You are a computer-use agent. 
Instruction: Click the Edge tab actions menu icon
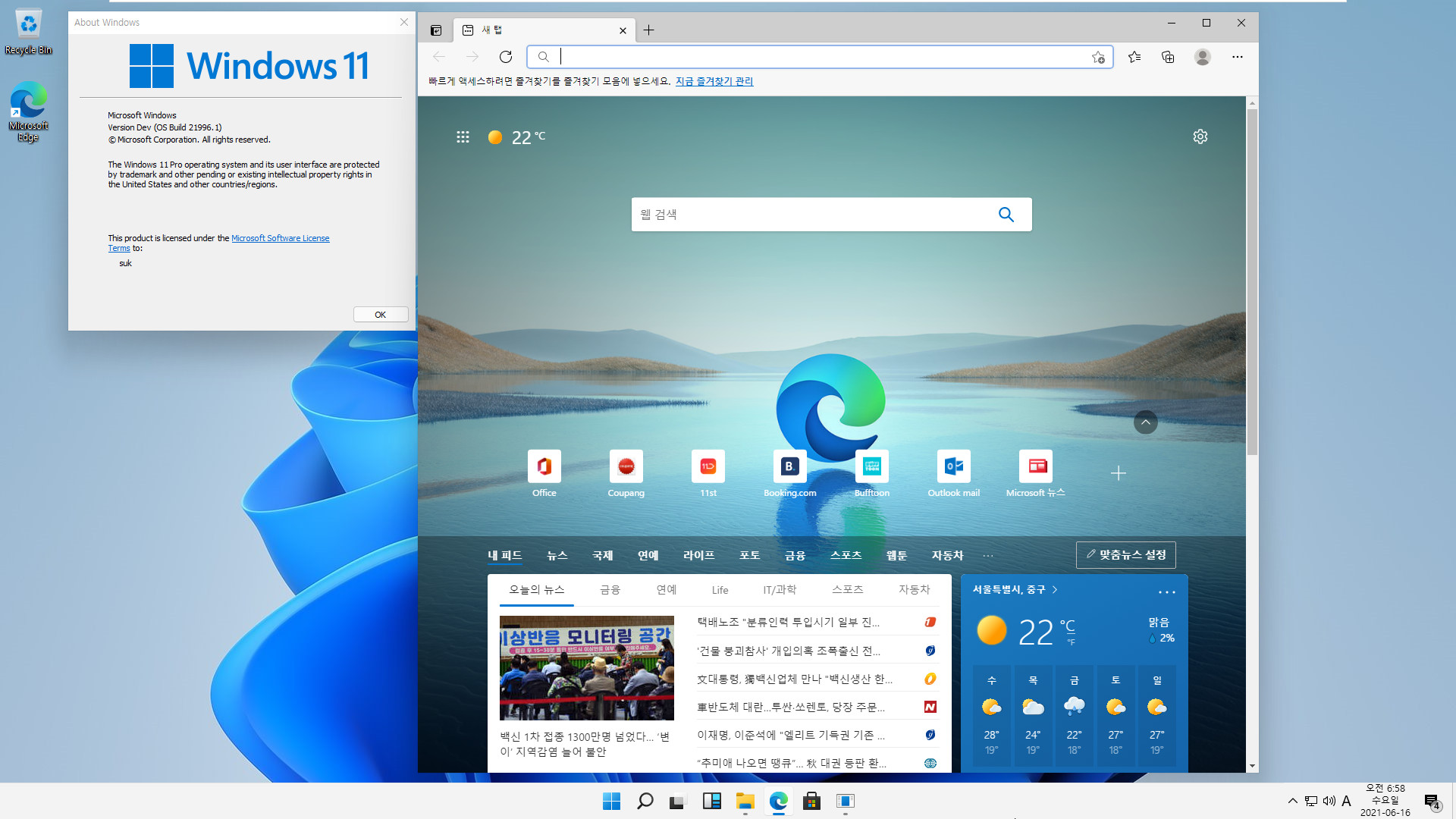tap(436, 30)
